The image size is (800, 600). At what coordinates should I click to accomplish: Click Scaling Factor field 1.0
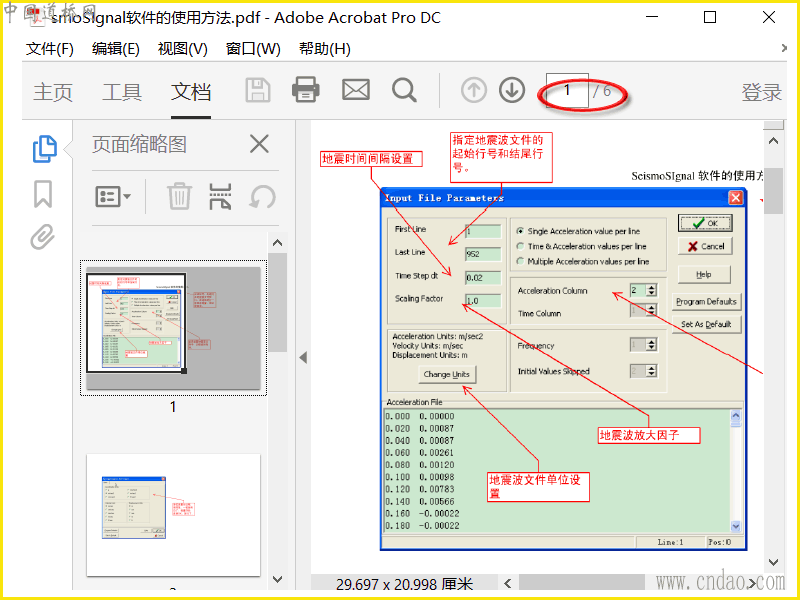(483, 301)
